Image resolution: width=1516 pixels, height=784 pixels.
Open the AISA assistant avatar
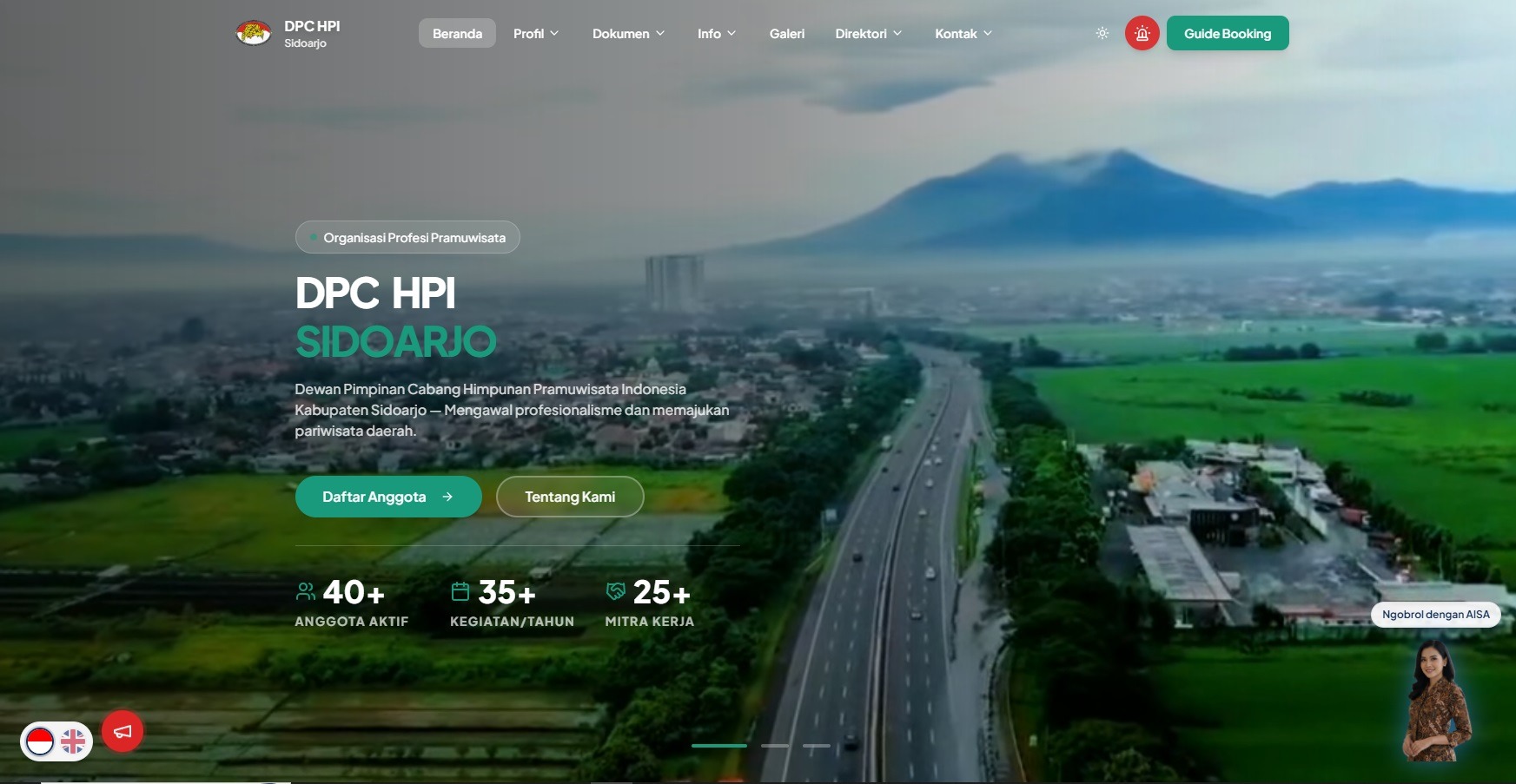pos(1436,700)
